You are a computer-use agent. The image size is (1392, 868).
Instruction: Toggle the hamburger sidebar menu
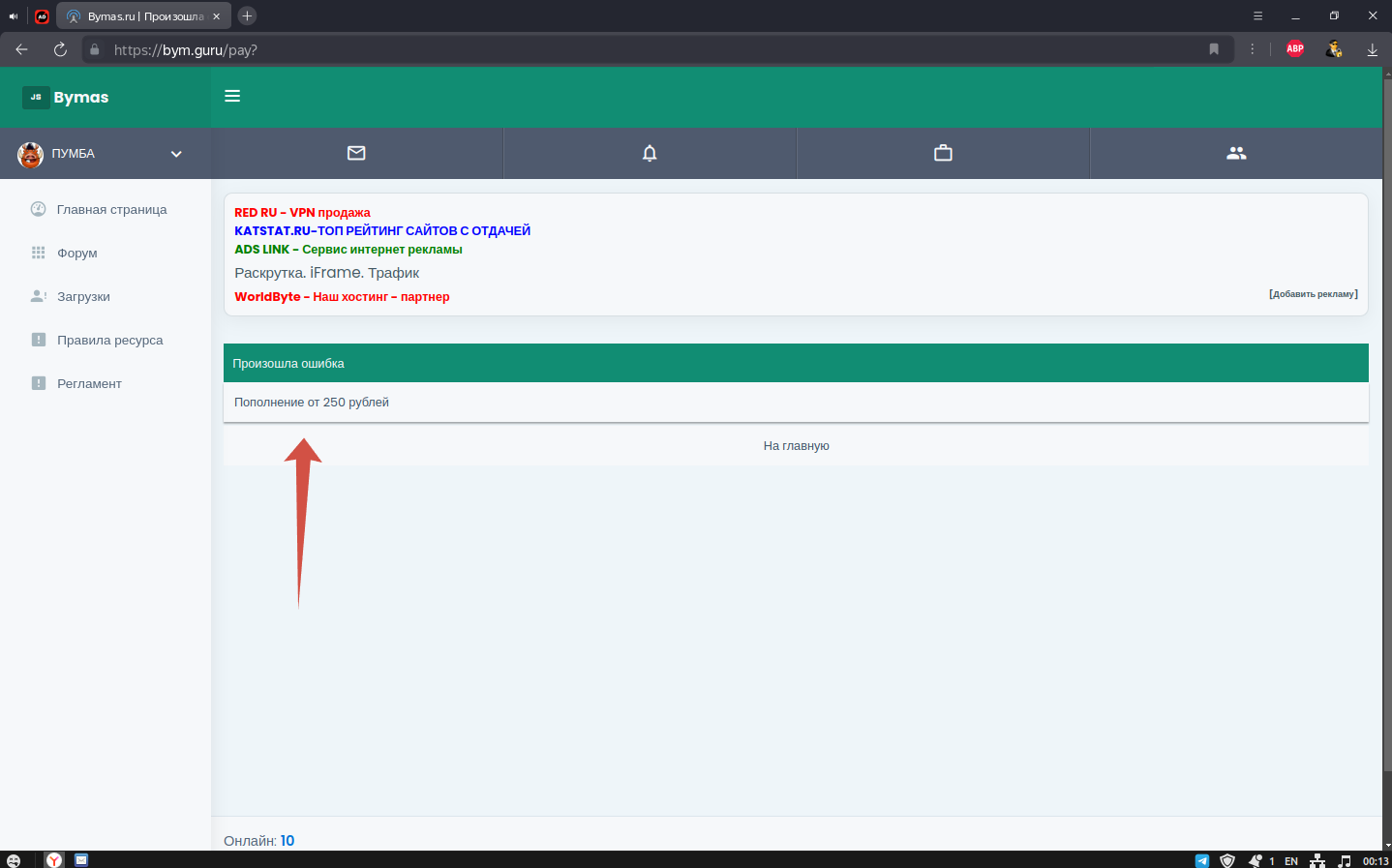click(x=232, y=96)
